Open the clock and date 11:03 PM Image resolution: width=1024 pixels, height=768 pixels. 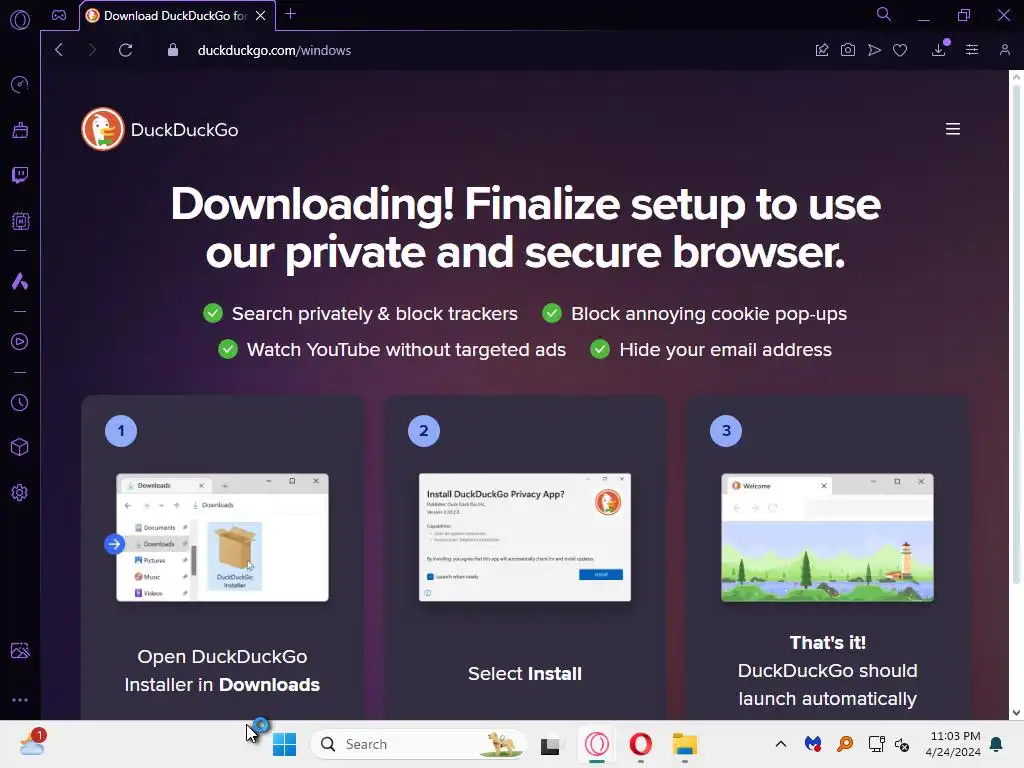point(953,744)
